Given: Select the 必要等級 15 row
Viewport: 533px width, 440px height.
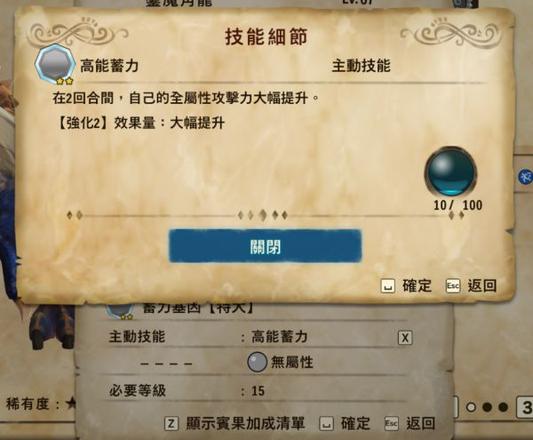Looking at the screenshot, I should pyautogui.click(x=258, y=391).
